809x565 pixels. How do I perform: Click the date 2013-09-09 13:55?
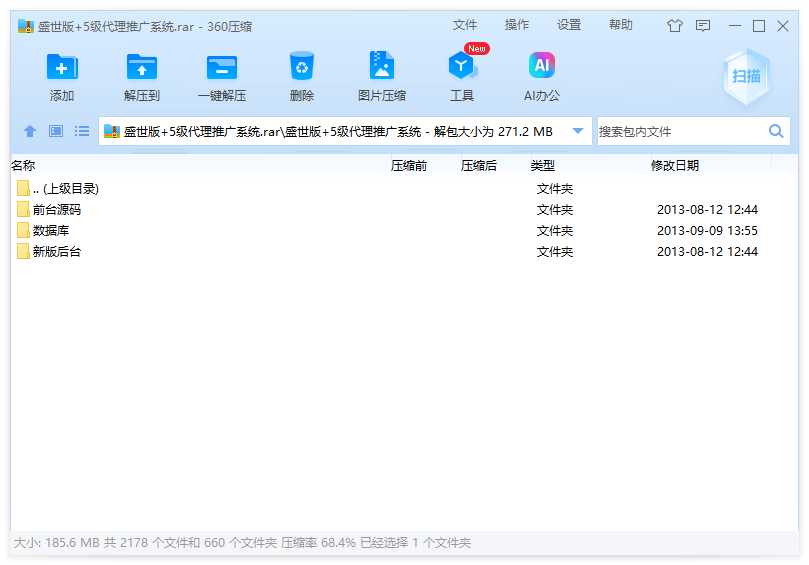707,231
